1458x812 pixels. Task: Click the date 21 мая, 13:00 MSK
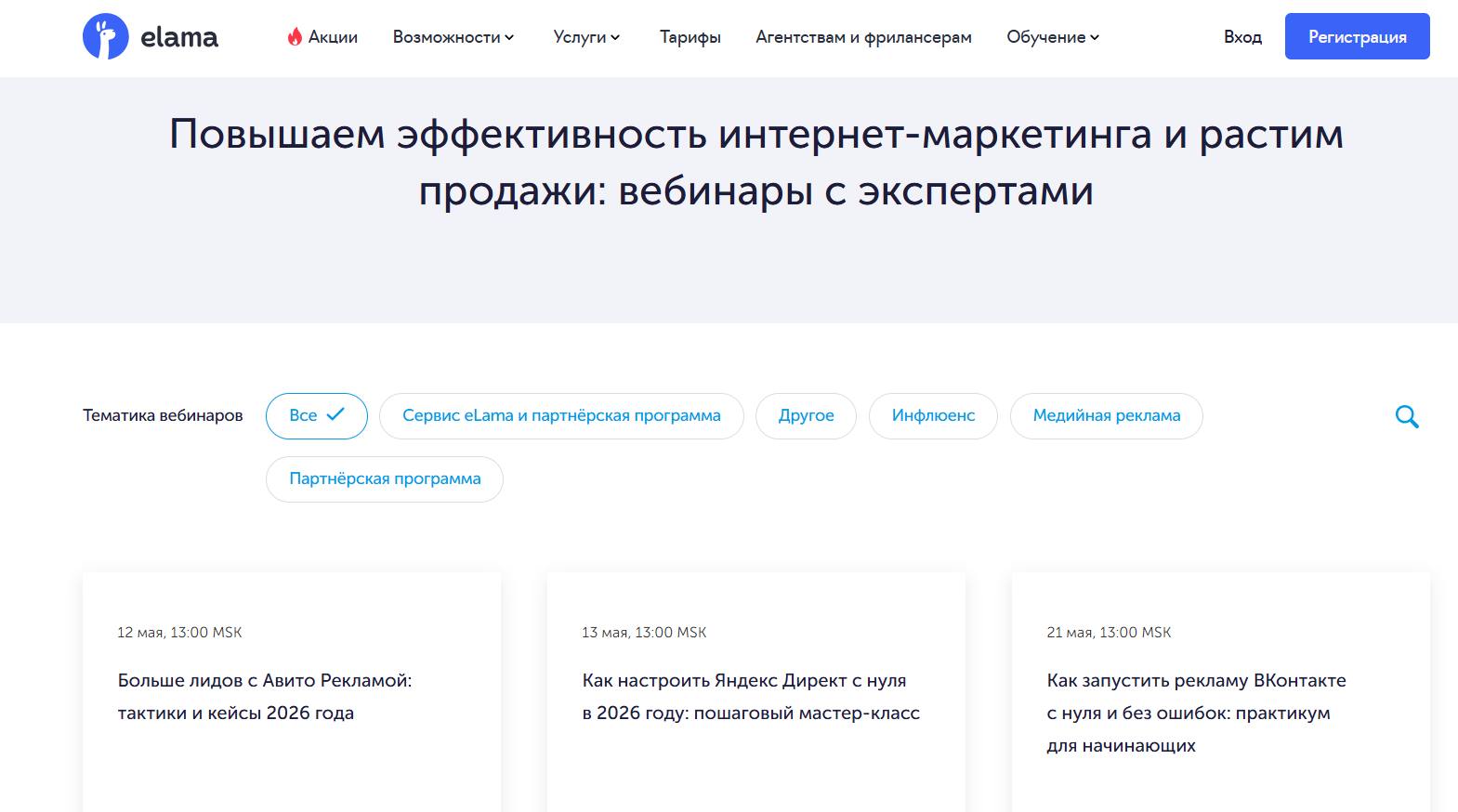click(1109, 633)
